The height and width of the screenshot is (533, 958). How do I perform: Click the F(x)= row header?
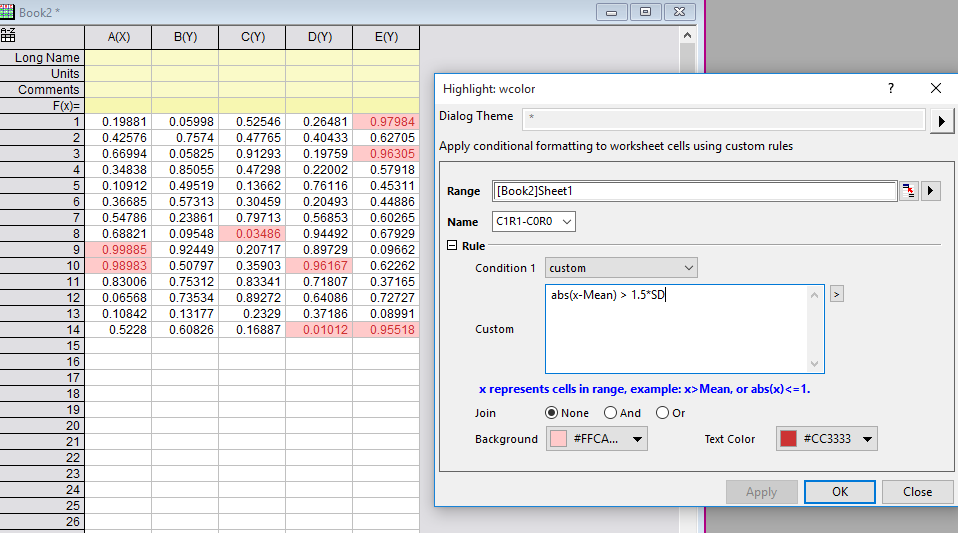click(x=42, y=106)
